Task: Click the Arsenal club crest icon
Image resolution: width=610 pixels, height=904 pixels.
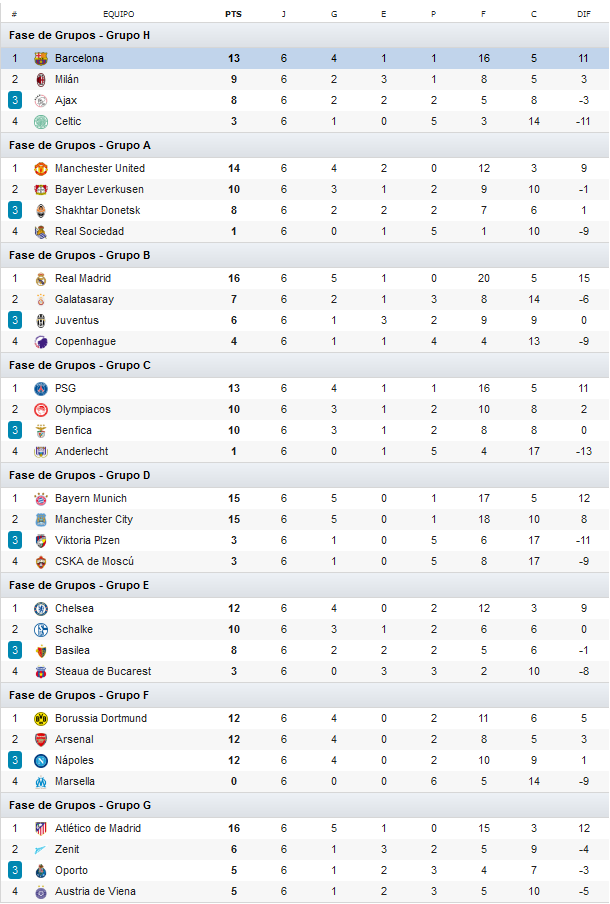Action: tap(41, 740)
